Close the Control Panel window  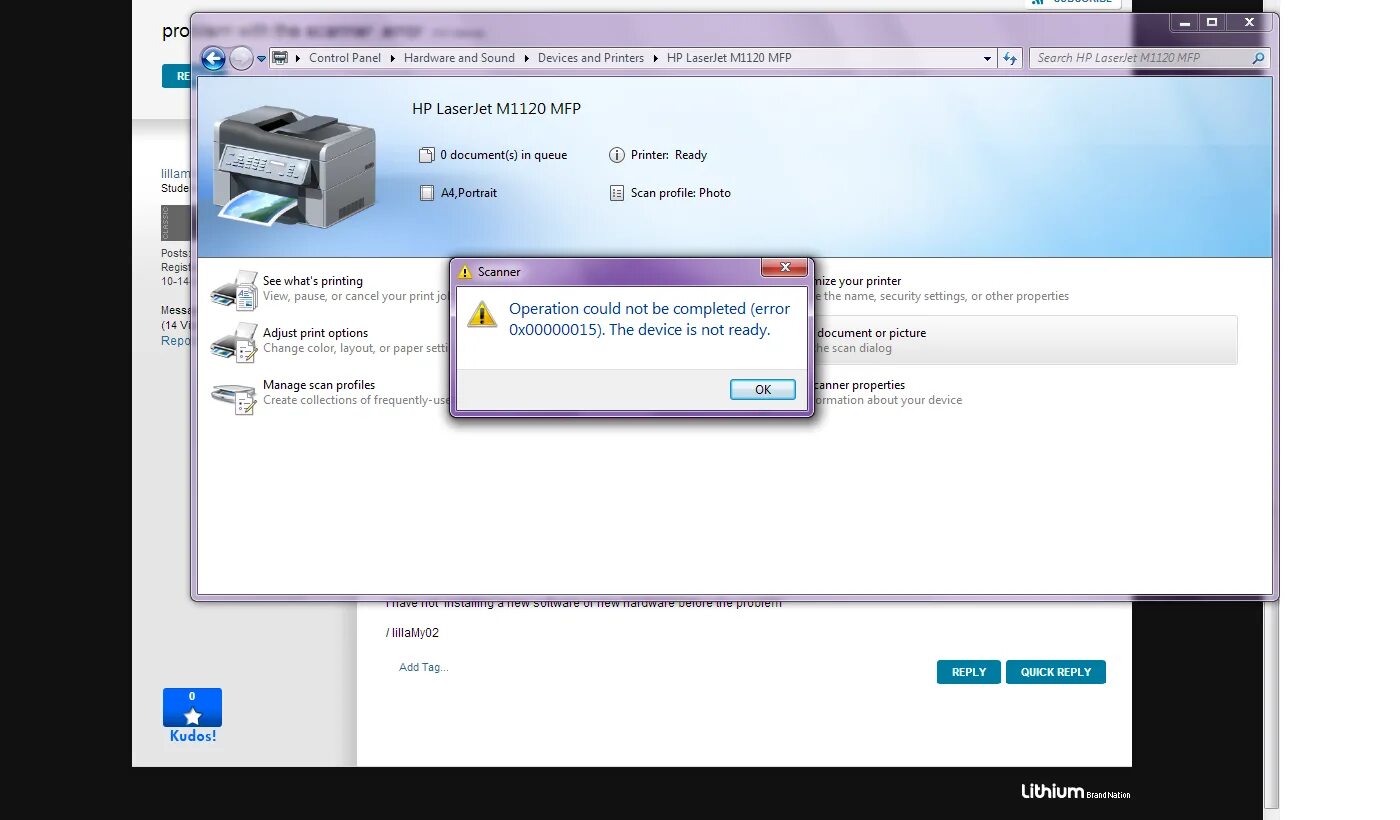click(x=1249, y=22)
